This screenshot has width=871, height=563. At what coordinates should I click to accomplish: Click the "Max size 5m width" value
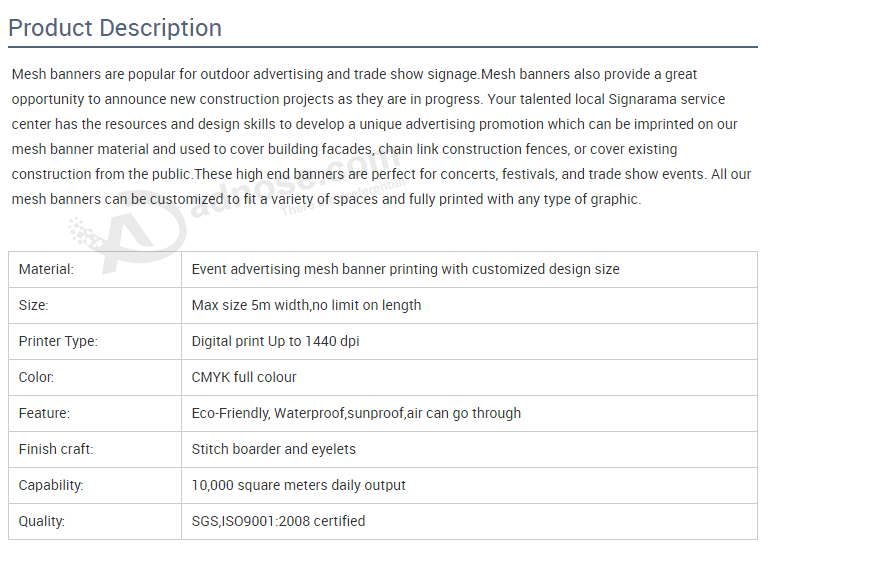306,305
